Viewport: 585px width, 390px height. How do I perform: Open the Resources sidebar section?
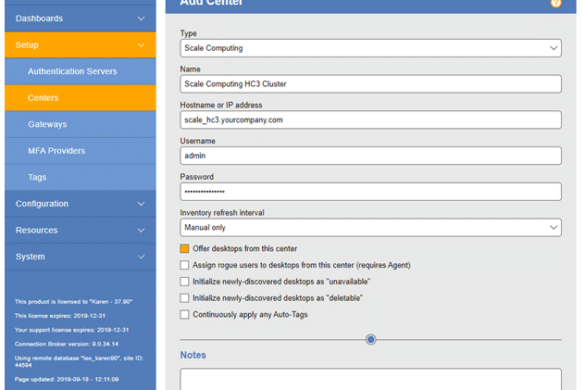click(x=80, y=230)
